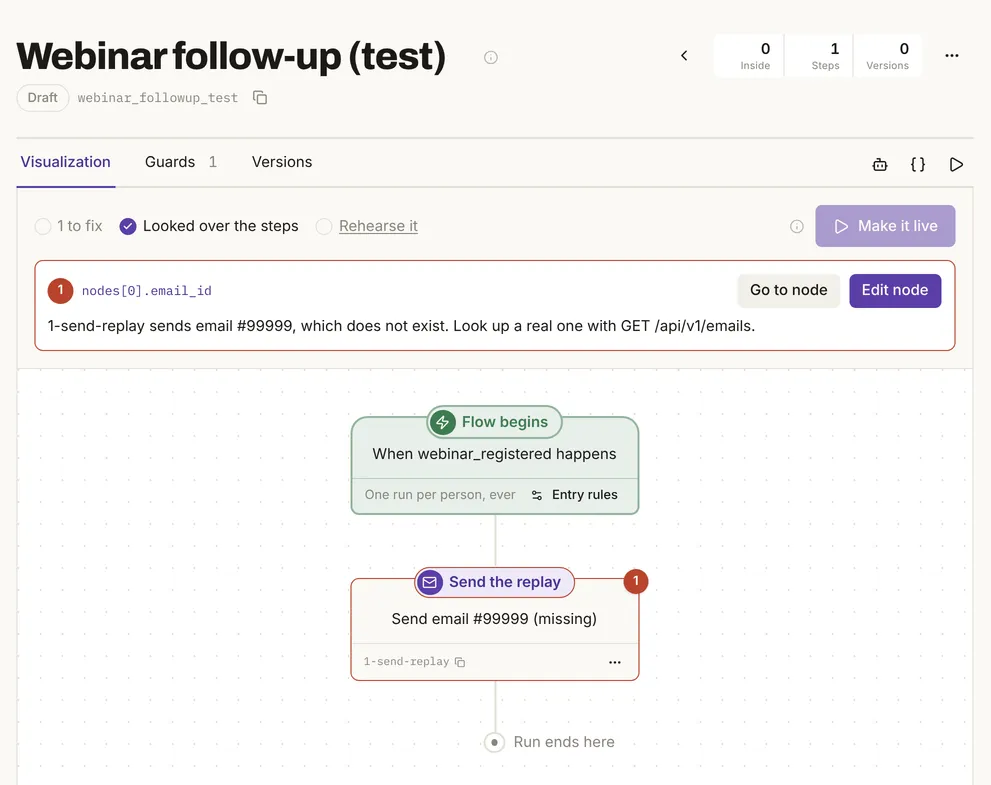The image size is (991, 785).
Task: Click the Send the replay node title pill
Action: click(x=494, y=582)
